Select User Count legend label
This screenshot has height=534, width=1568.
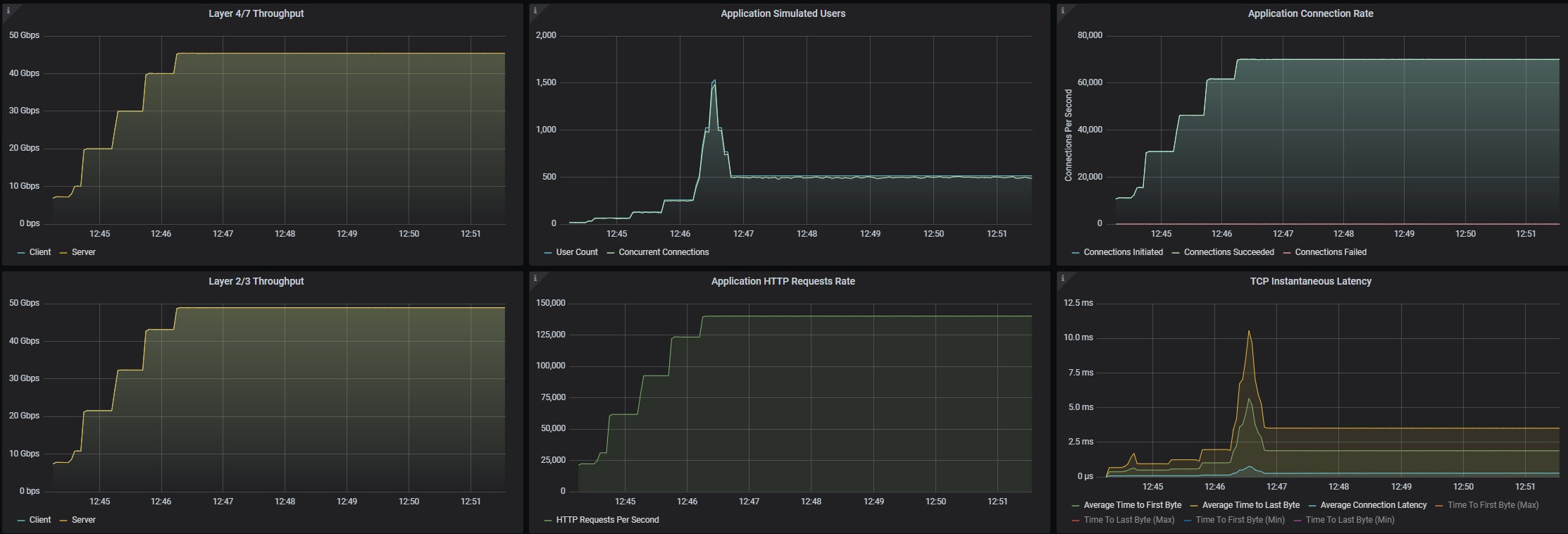[x=576, y=252]
